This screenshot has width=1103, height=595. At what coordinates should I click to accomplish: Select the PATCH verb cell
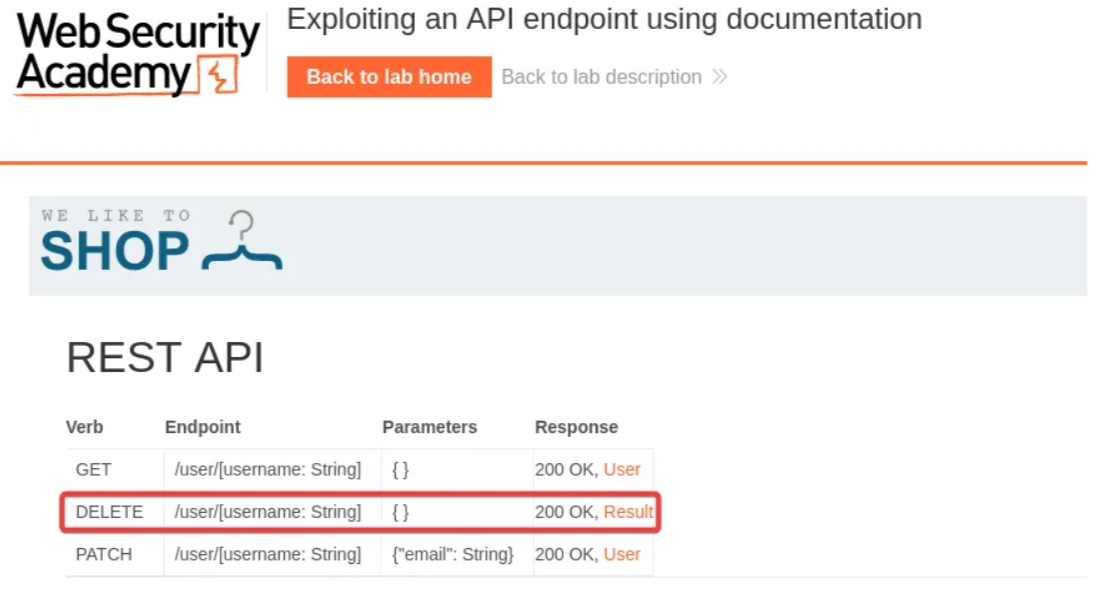tap(103, 554)
